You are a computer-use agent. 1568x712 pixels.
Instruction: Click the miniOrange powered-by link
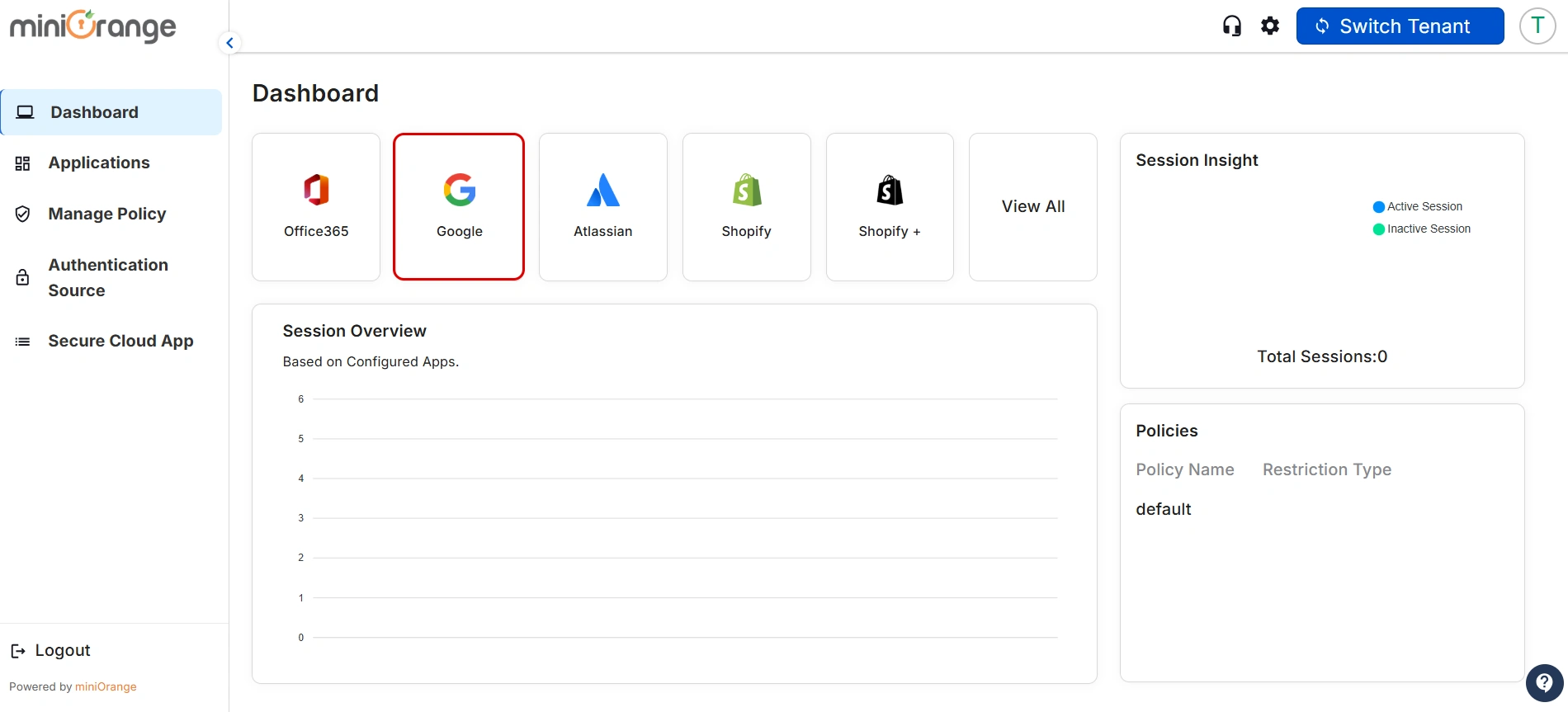[106, 686]
